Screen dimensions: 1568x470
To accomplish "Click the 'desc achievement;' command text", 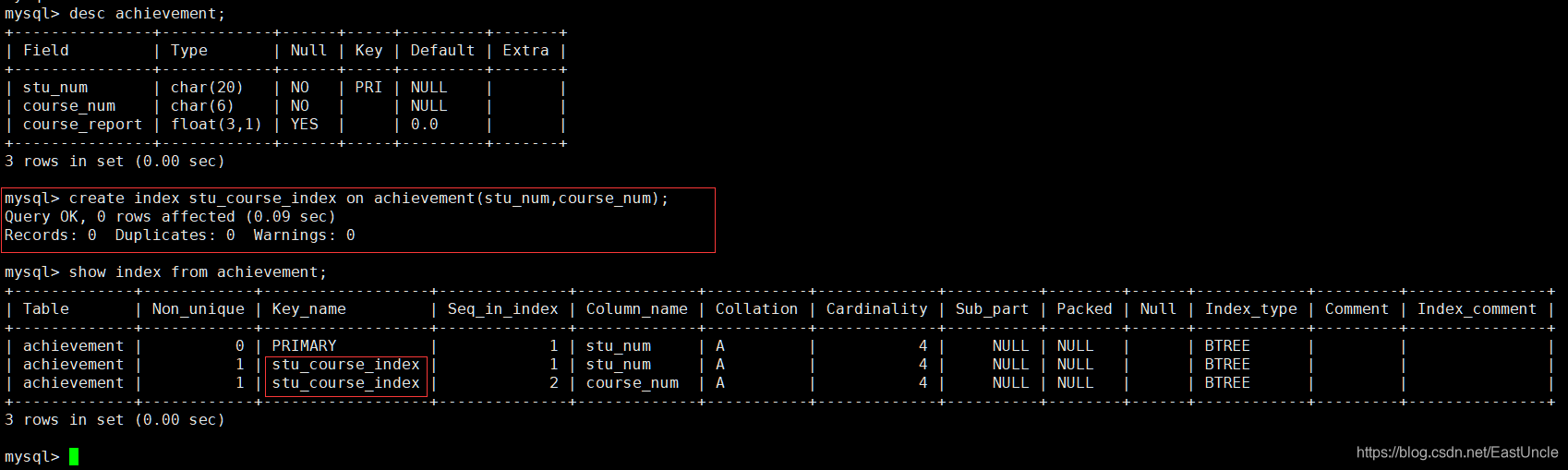I will pyautogui.click(x=147, y=14).
